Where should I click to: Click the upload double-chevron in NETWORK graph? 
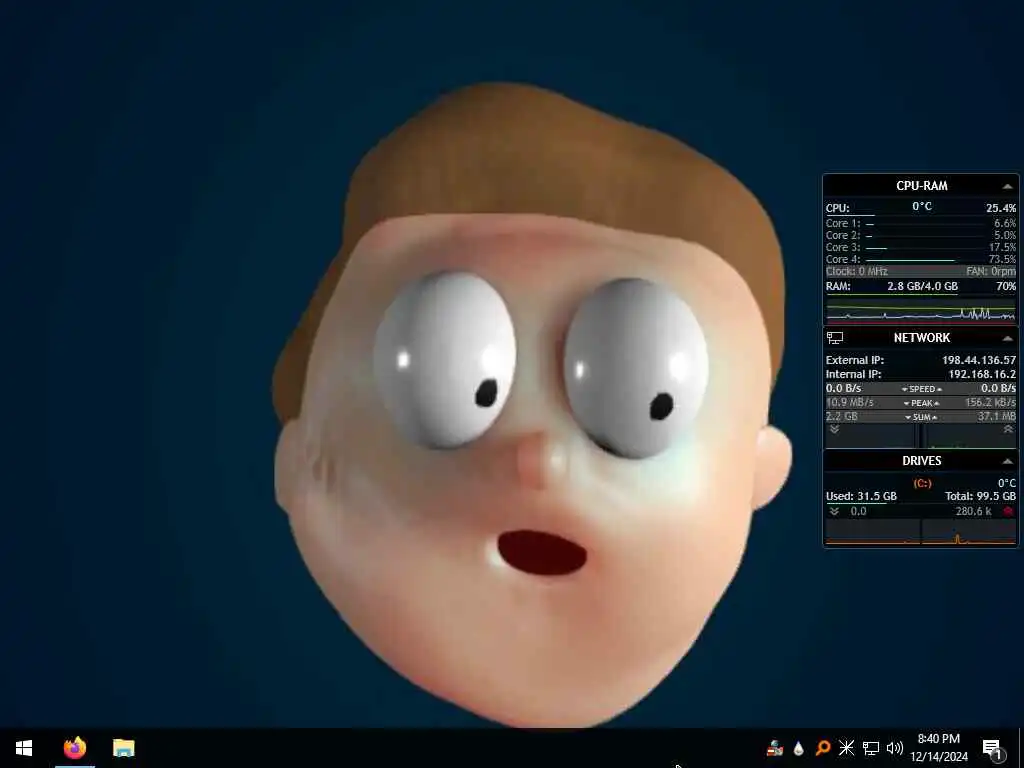coord(1008,430)
